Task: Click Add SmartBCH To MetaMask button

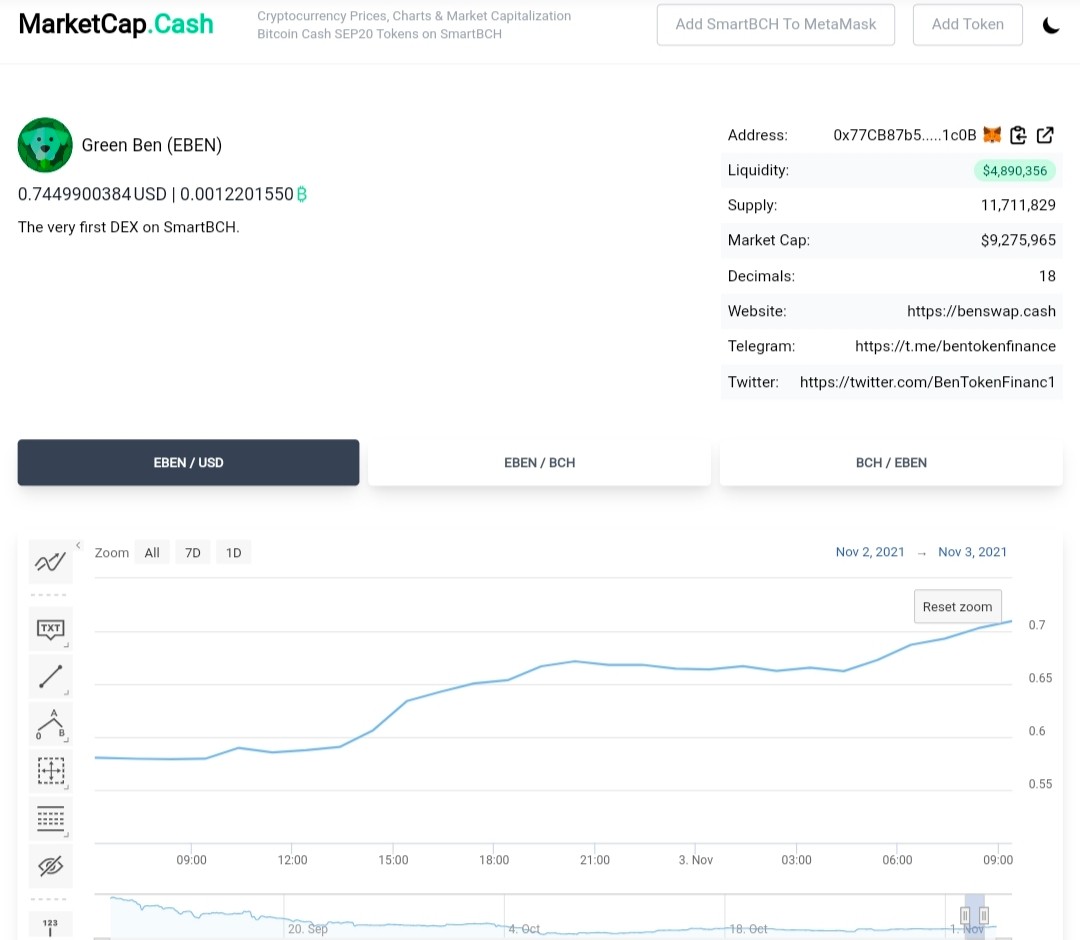Action: click(776, 25)
